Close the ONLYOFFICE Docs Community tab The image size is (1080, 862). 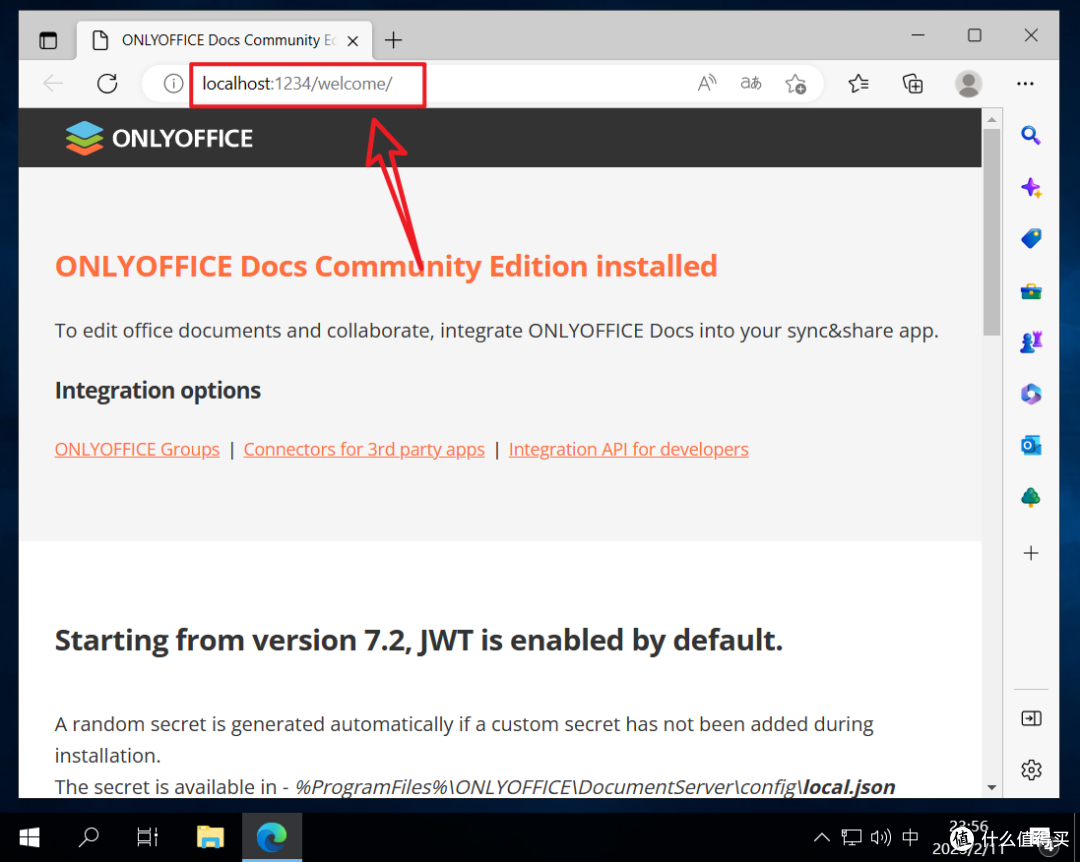click(x=353, y=41)
